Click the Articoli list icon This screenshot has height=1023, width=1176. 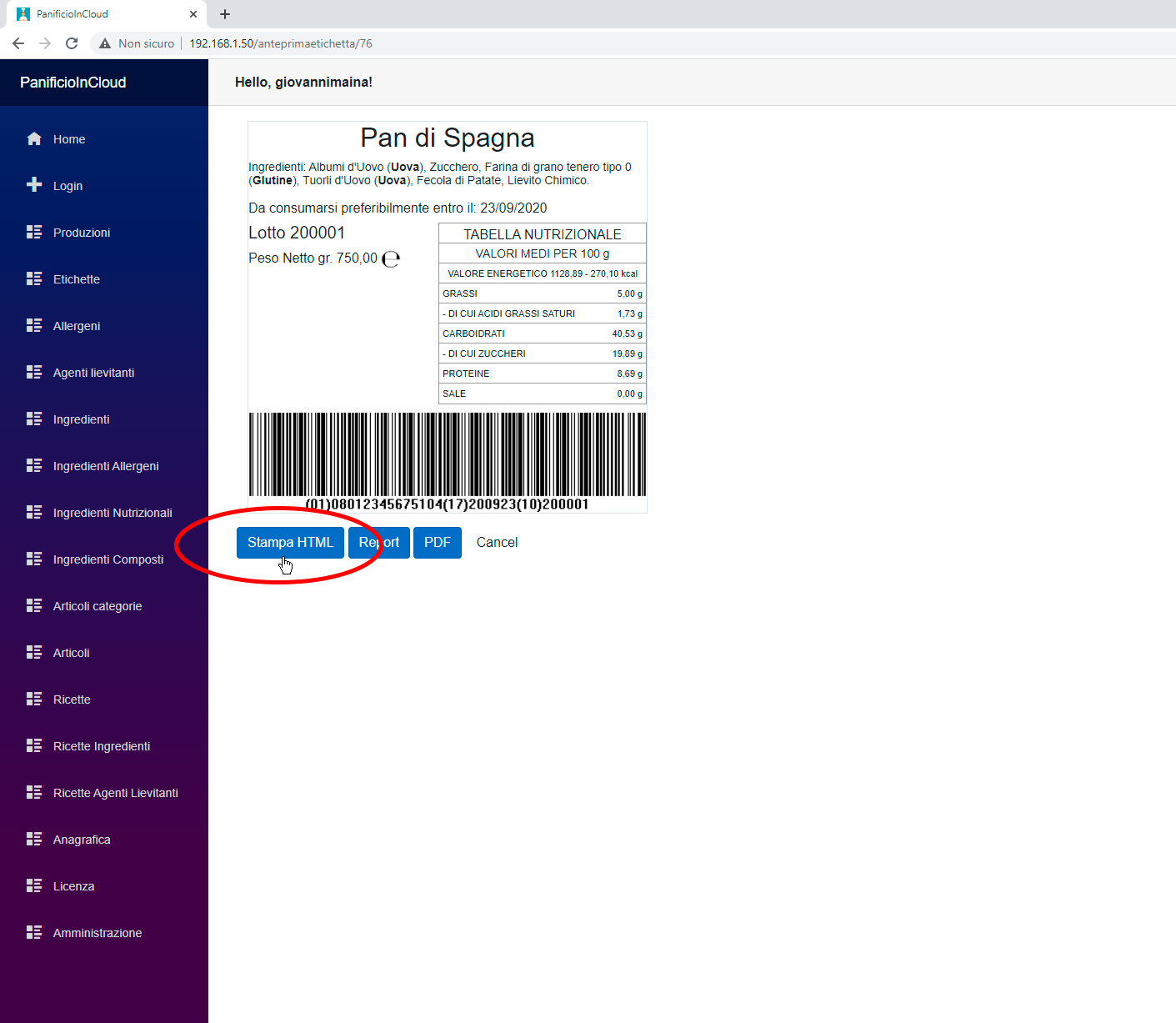(x=34, y=652)
